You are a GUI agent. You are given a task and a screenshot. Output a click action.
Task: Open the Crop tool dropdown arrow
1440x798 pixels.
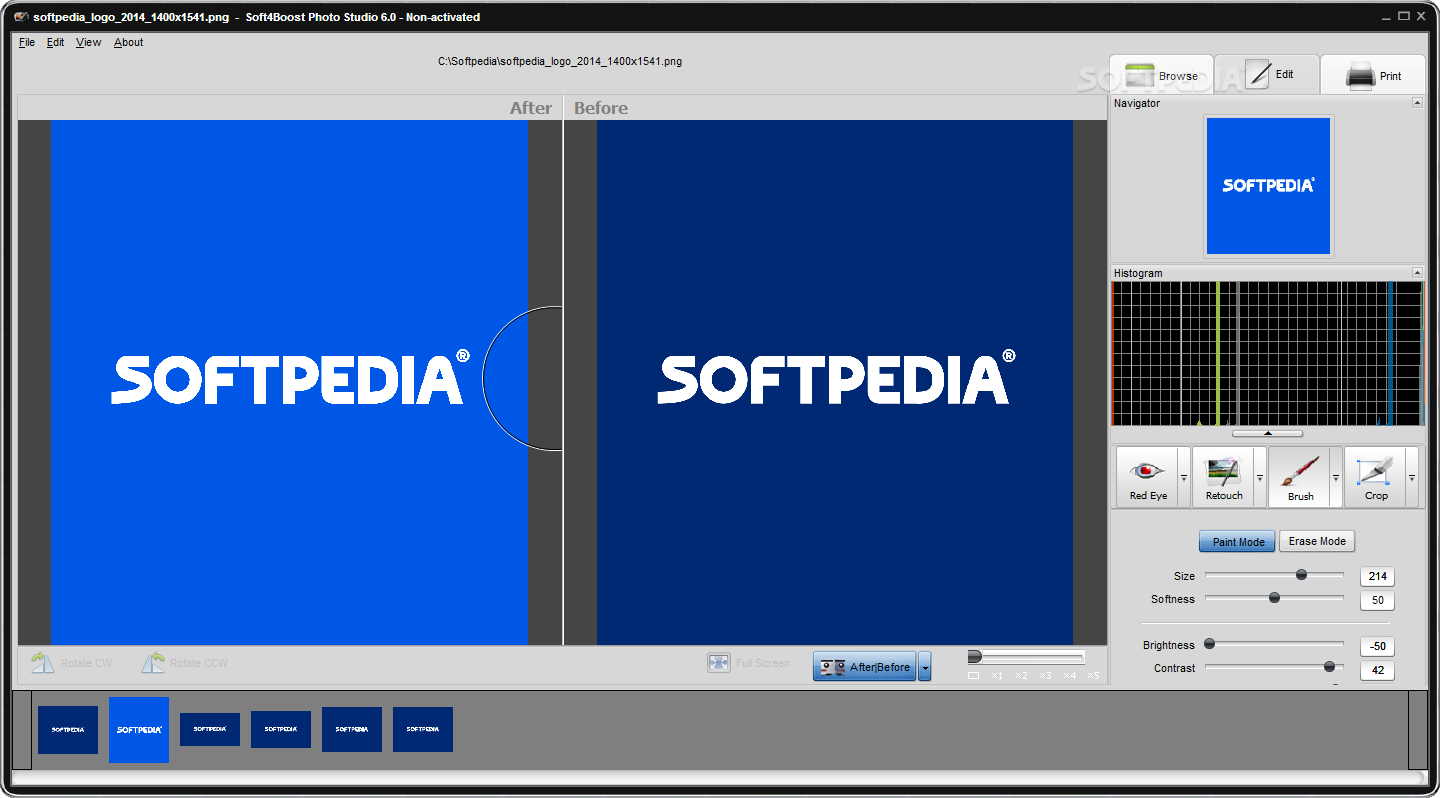1412,477
